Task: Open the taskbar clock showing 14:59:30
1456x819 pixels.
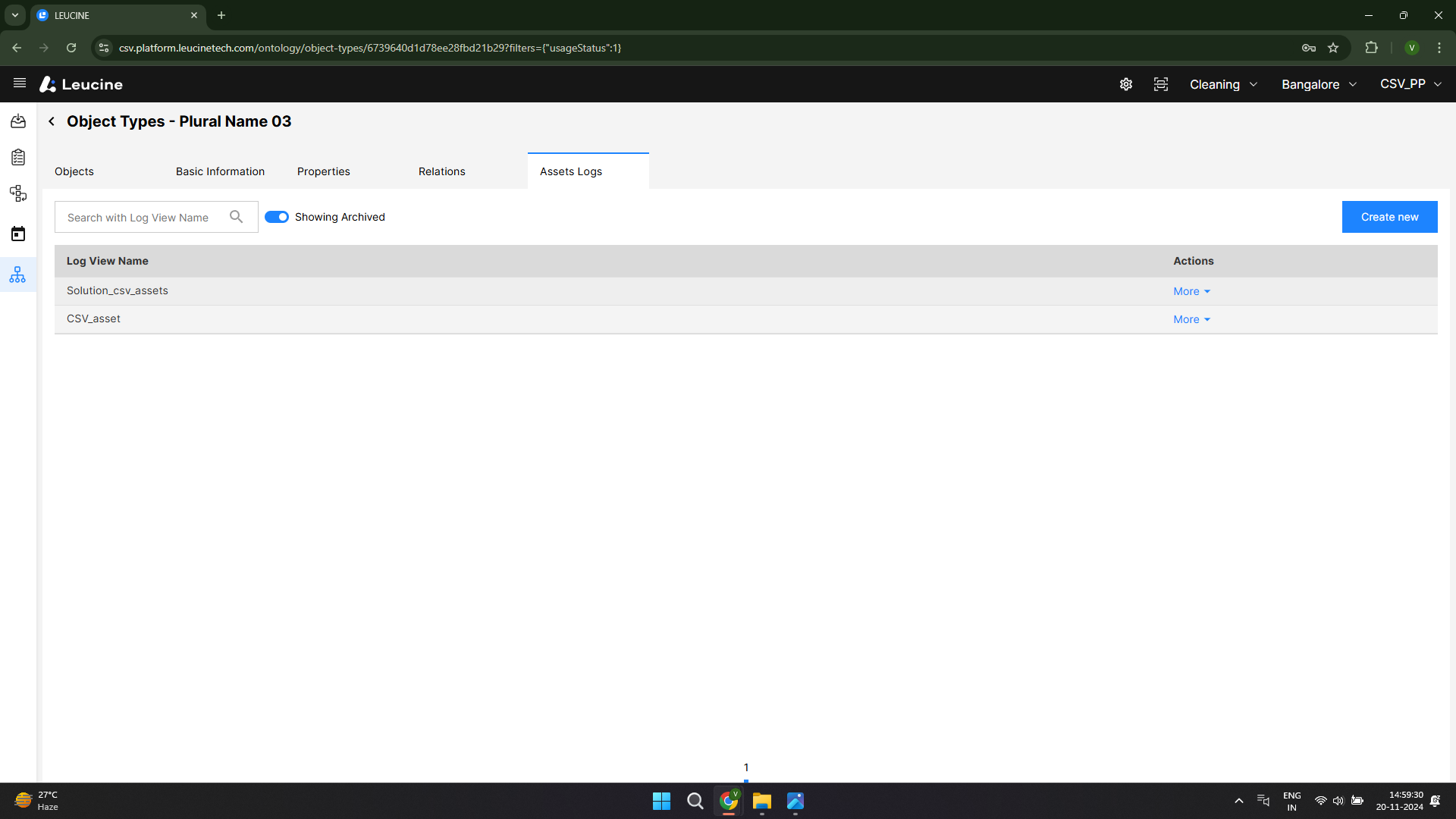Action: pos(1400,801)
